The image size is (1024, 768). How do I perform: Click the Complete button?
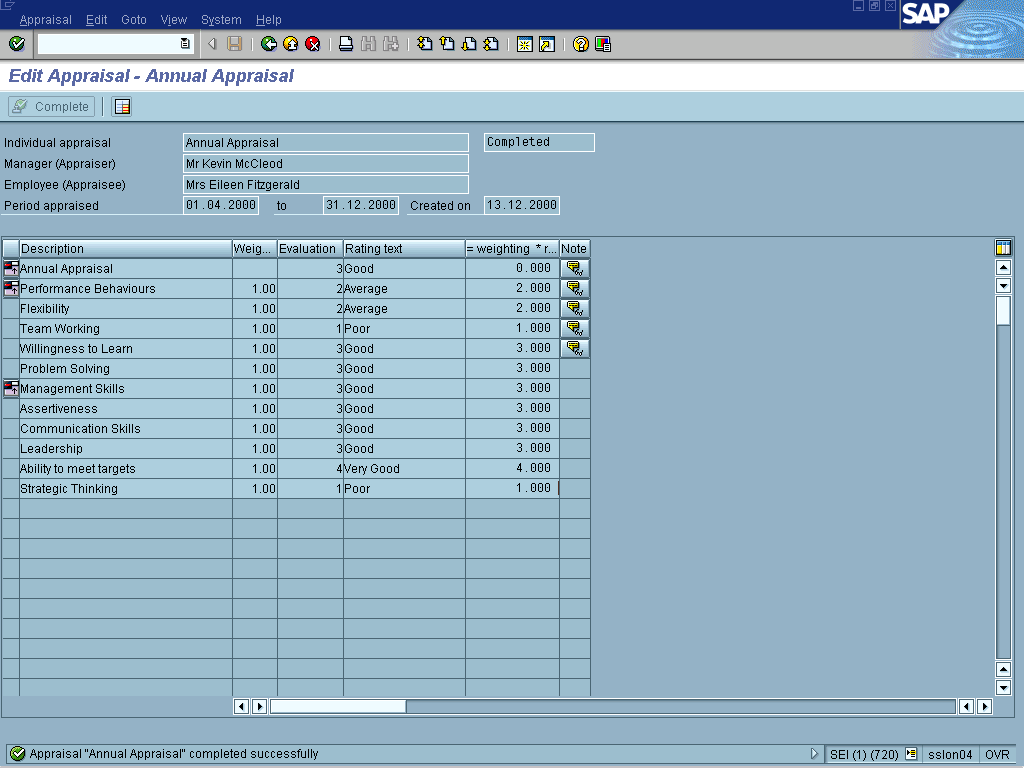52,106
